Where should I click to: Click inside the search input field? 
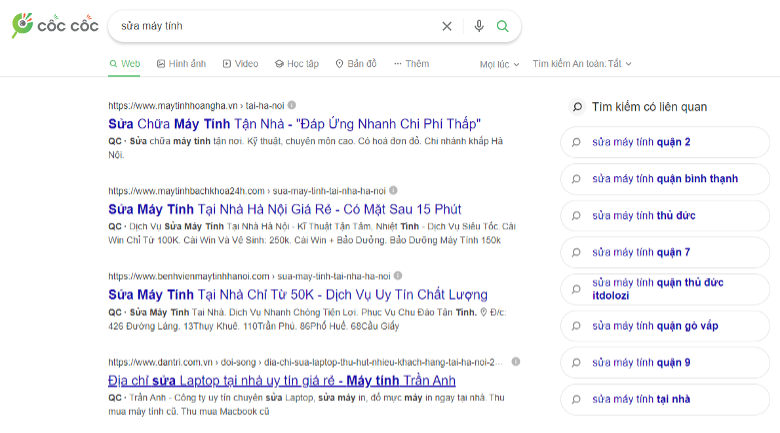(270, 26)
